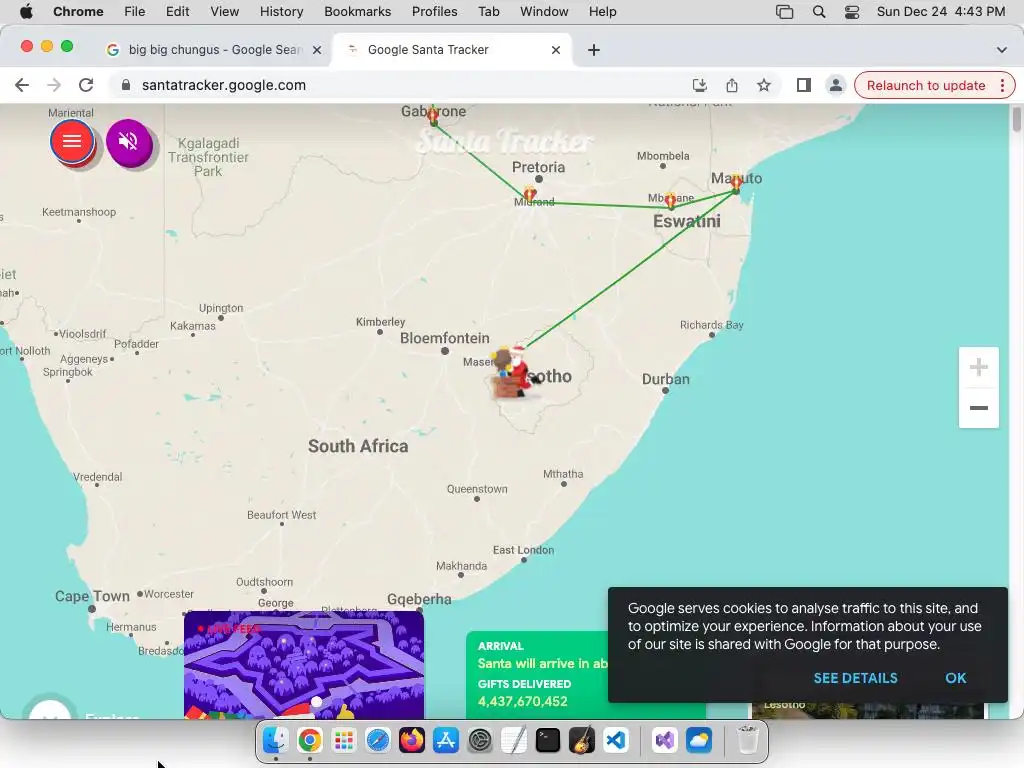Open a new tab

tap(594, 50)
